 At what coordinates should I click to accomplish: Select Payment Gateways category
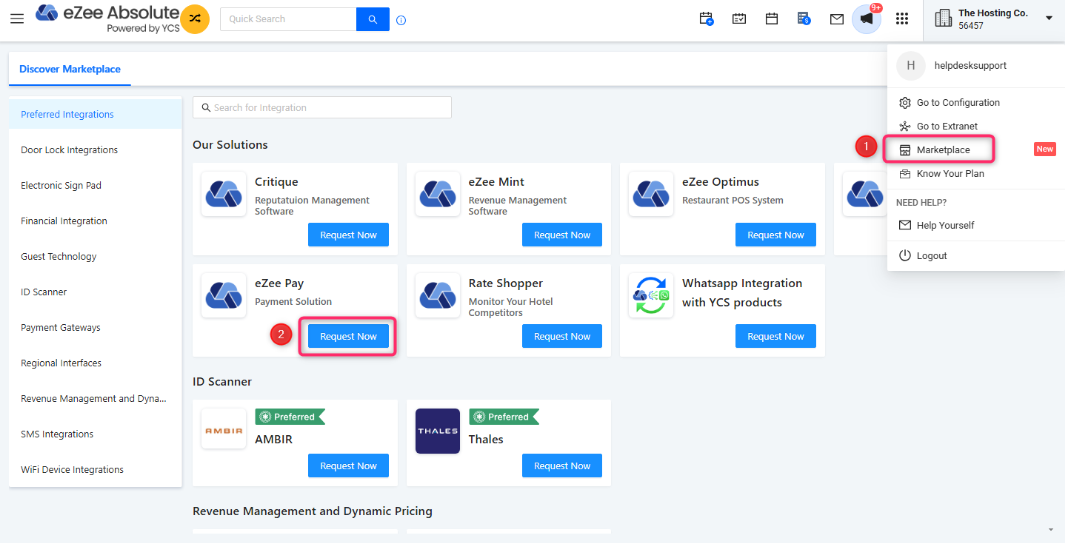[96, 327]
